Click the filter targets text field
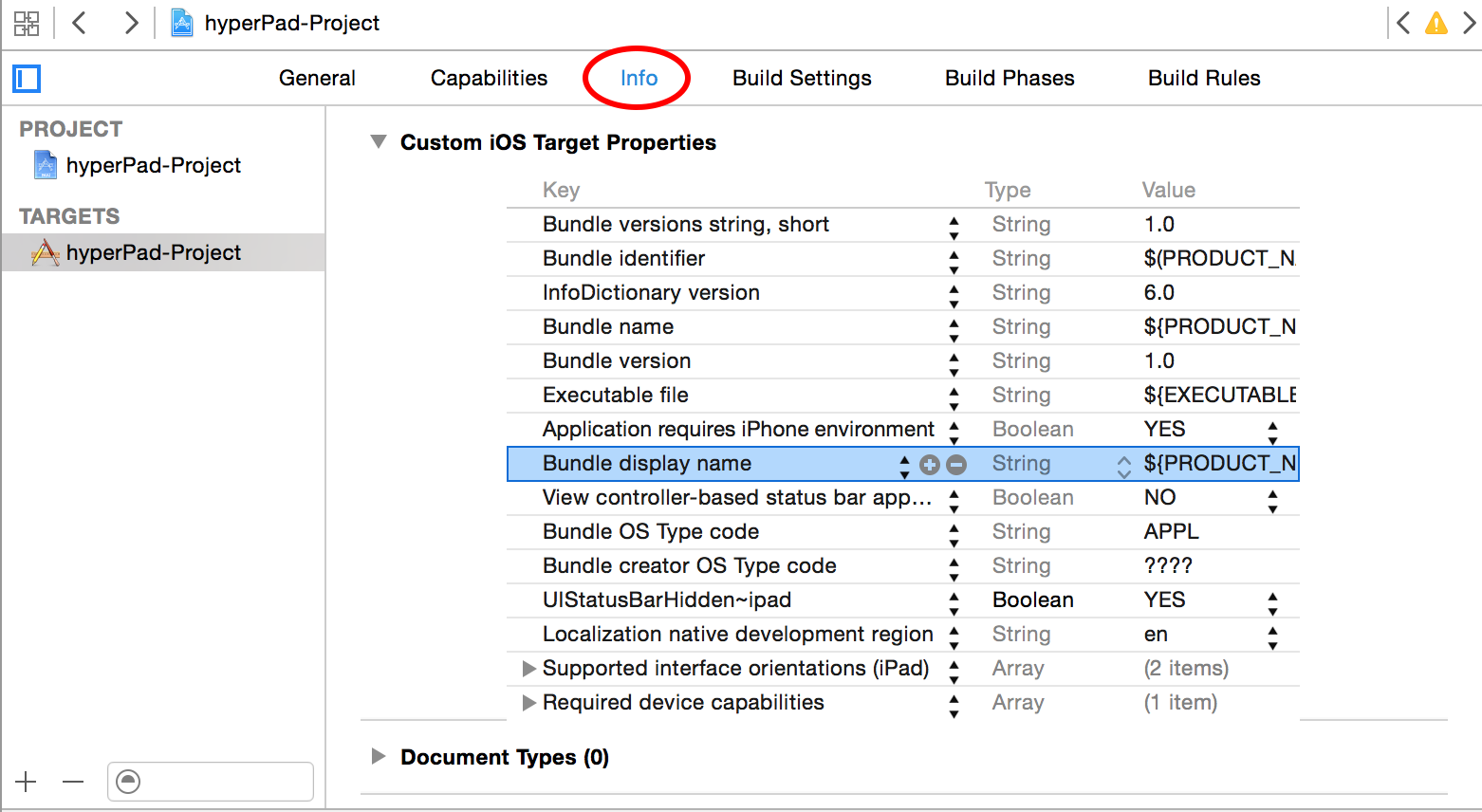The image size is (1482, 812). tap(211, 782)
